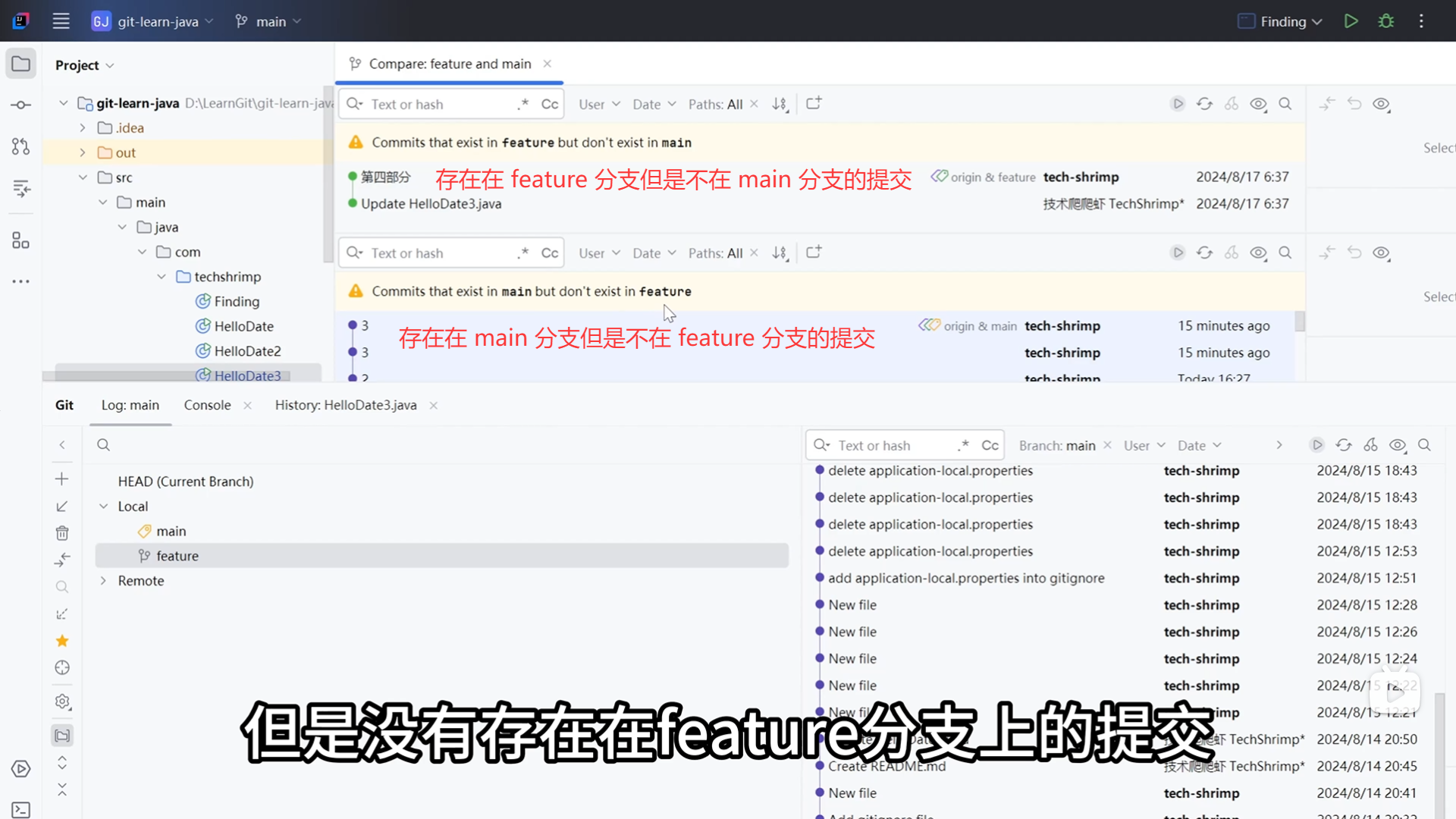Toggle view options eye in first commits list
This screenshot has width=1456, height=819.
click(1258, 104)
